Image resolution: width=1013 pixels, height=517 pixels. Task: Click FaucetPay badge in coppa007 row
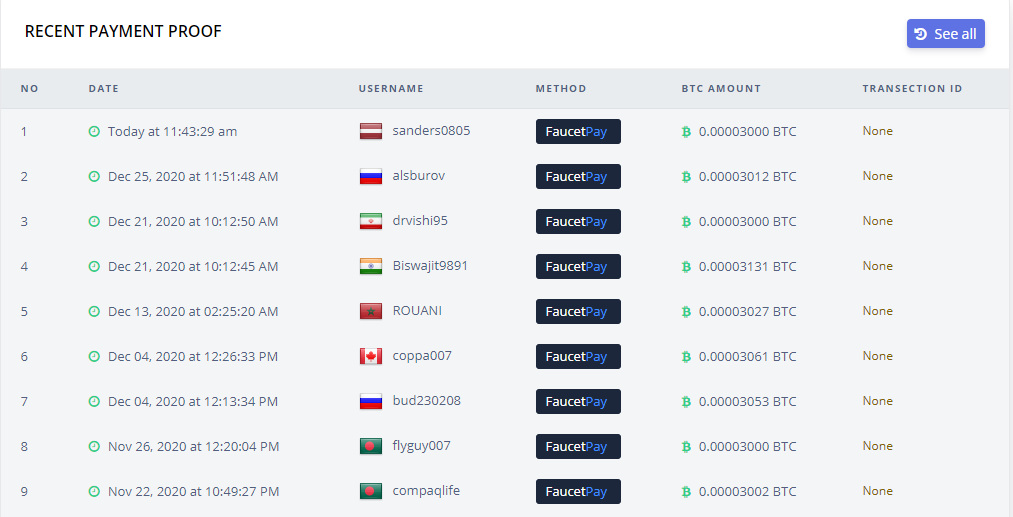point(578,356)
